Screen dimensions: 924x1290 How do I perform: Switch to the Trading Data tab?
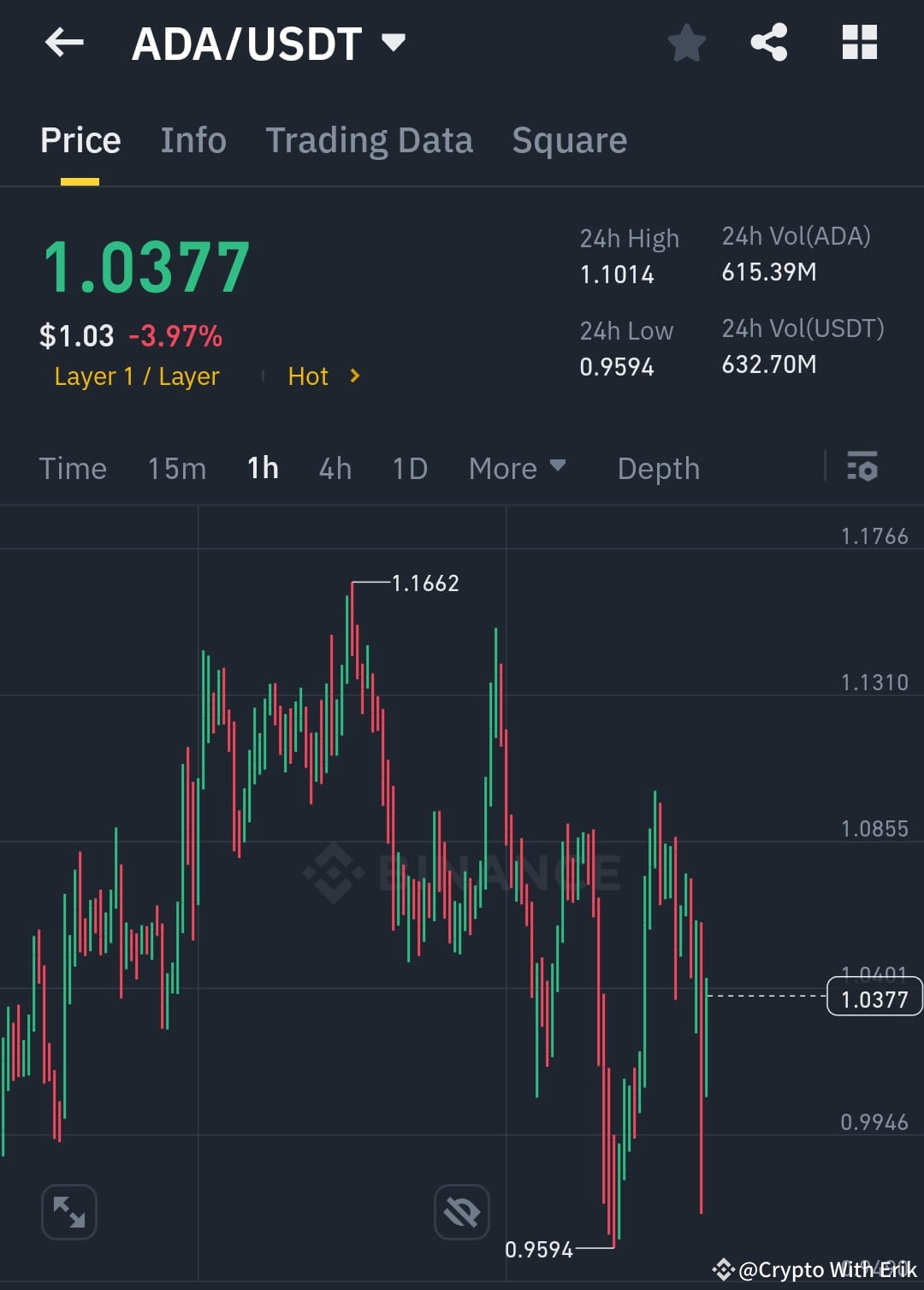point(369,139)
